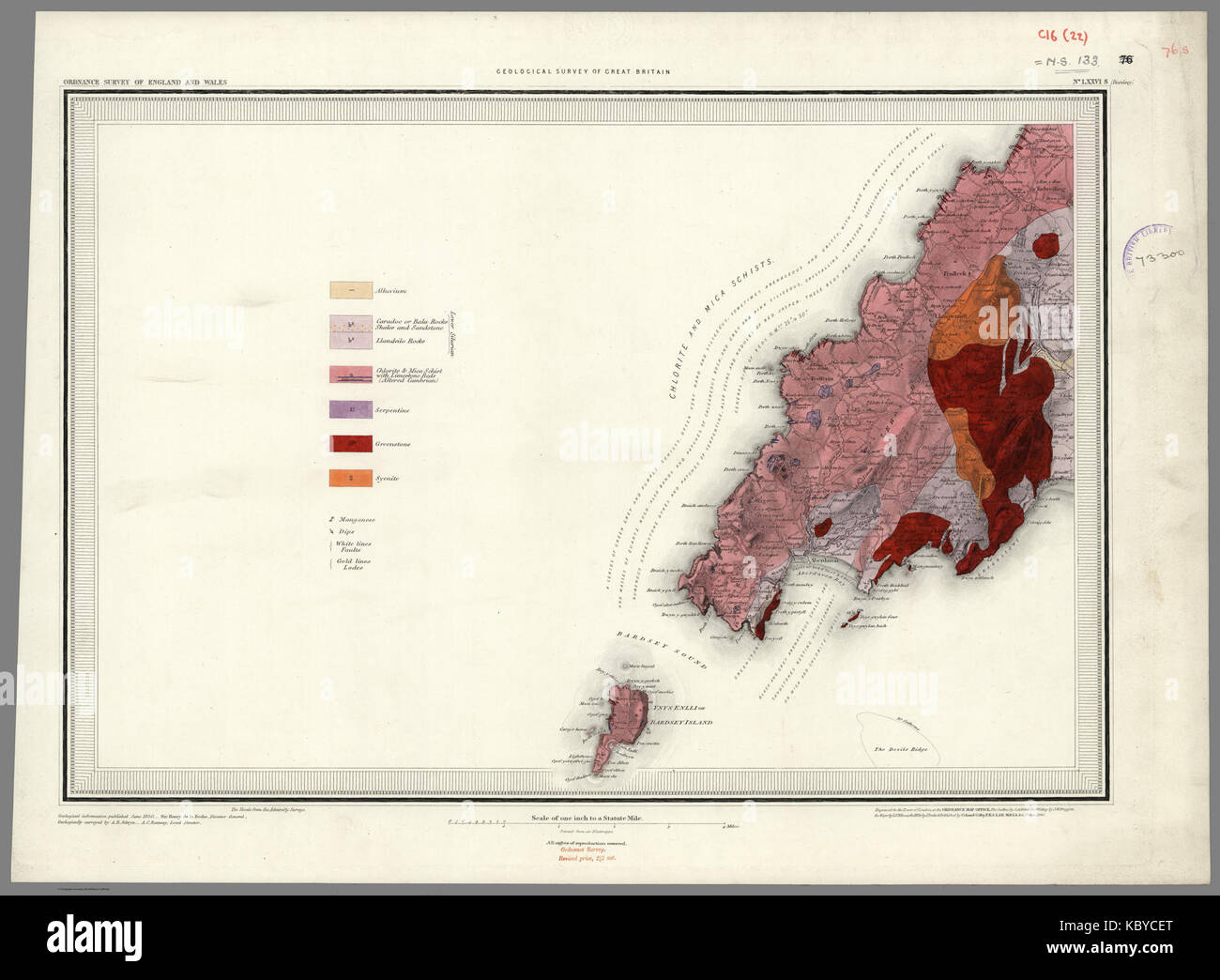
Task: Click the 'Gold lines Lodes' legend entry
Action: pyautogui.click(x=352, y=564)
